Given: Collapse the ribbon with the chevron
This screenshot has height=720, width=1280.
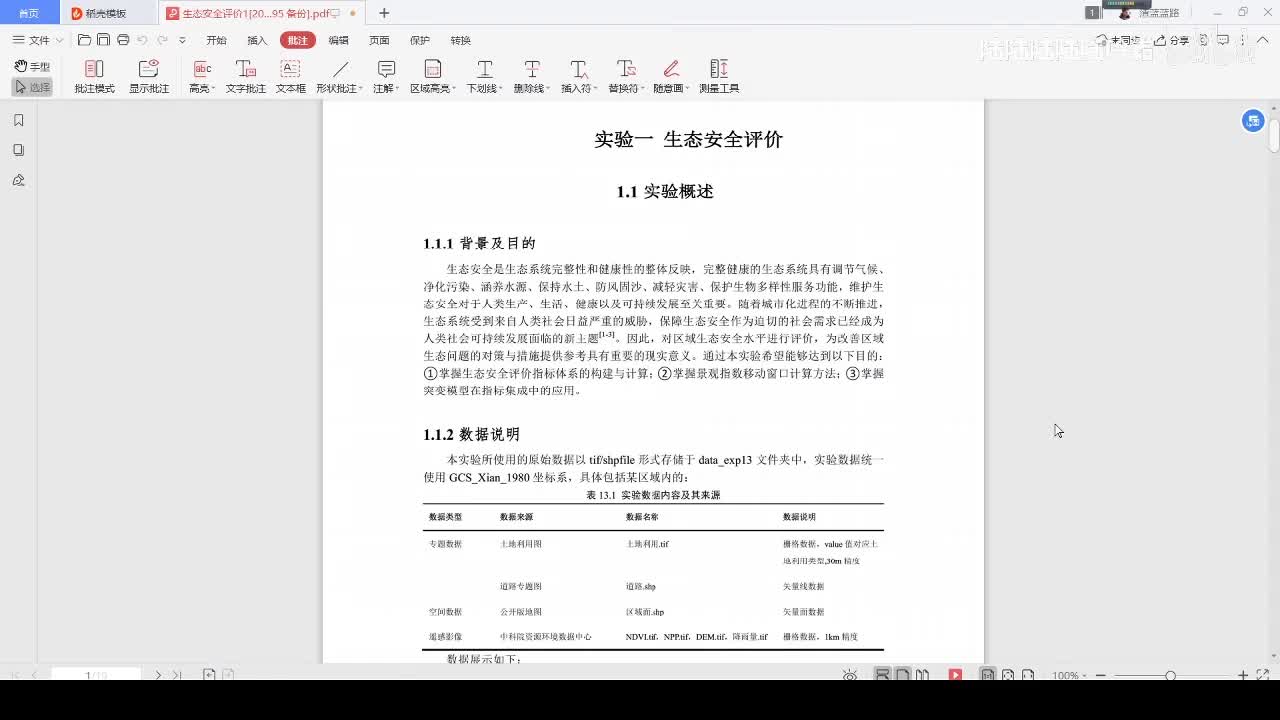Looking at the screenshot, I should (1262, 40).
